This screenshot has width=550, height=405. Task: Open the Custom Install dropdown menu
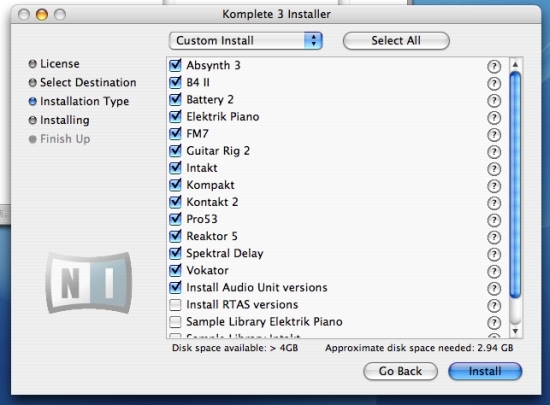coord(245,41)
